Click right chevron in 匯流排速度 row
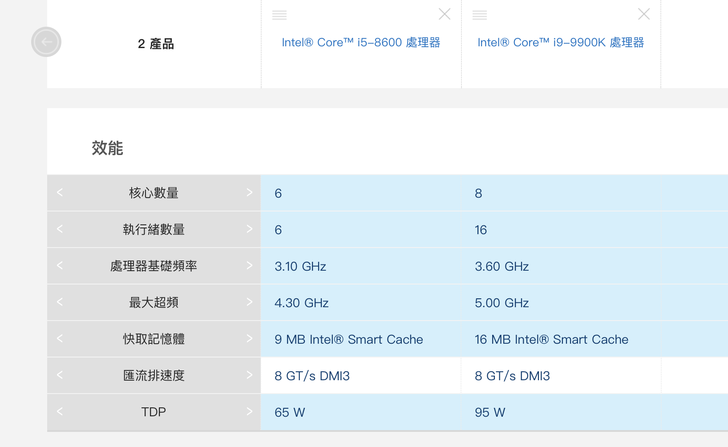This screenshot has height=447, width=728. [249, 375]
